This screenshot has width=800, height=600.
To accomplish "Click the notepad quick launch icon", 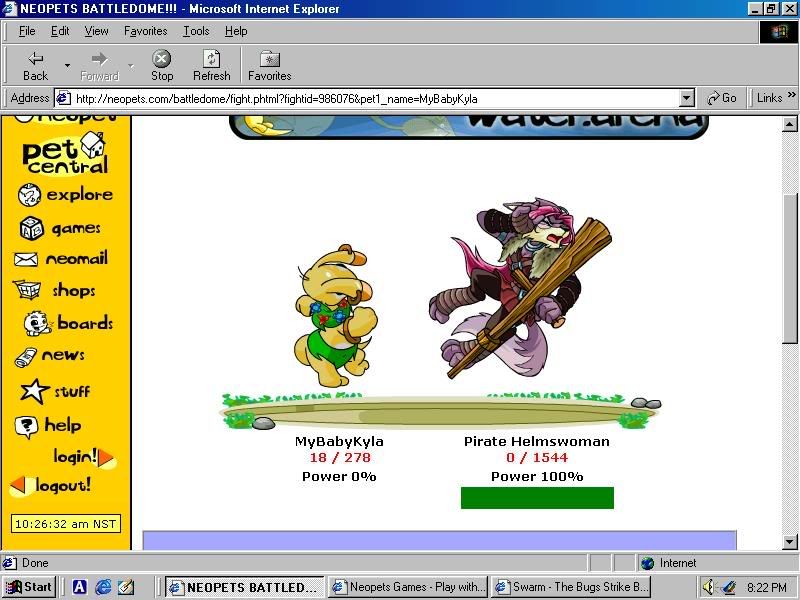I will point(126,587).
